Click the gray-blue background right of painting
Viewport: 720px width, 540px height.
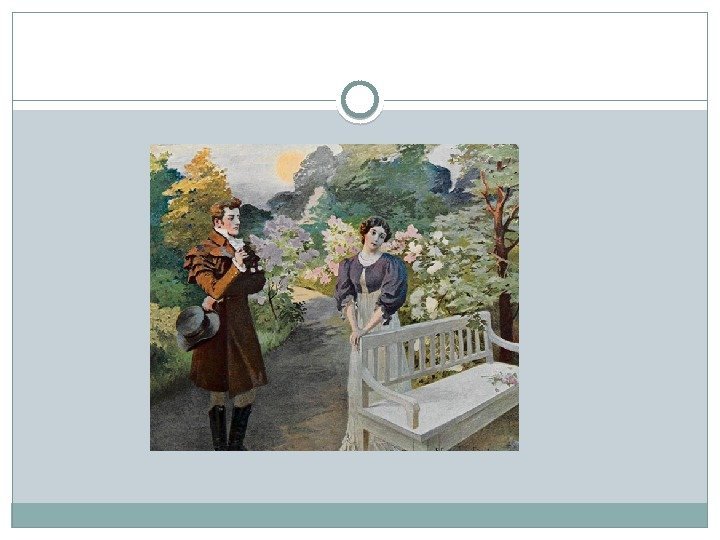point(613,303)
